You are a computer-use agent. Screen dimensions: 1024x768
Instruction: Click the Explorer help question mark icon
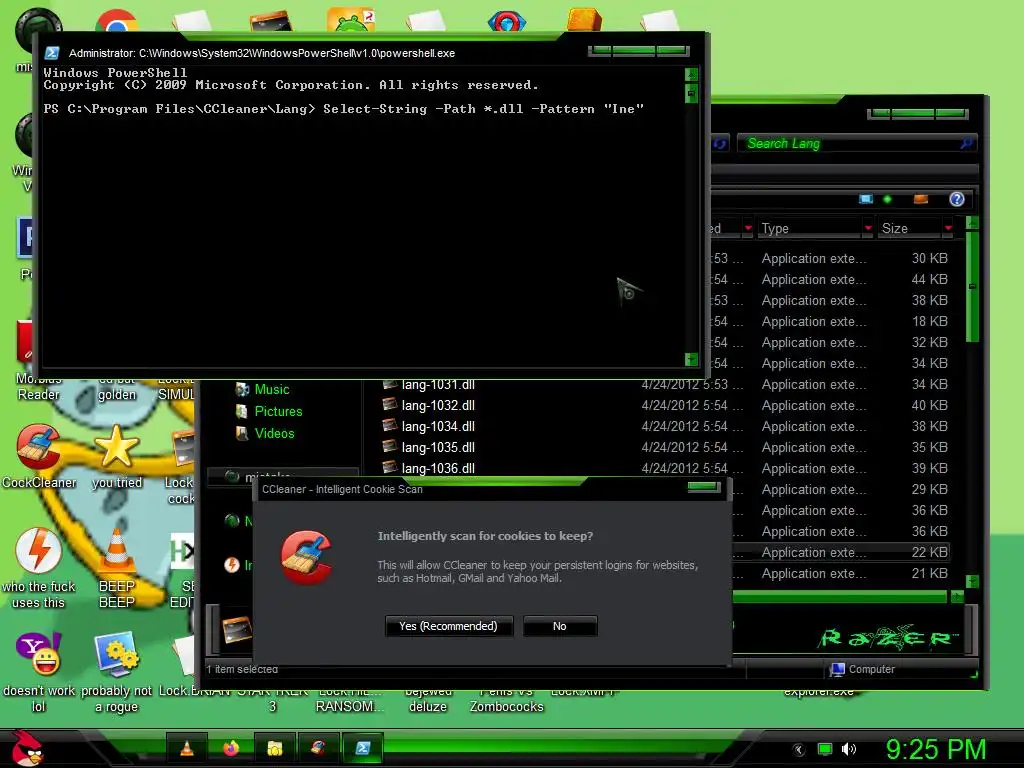957,199
